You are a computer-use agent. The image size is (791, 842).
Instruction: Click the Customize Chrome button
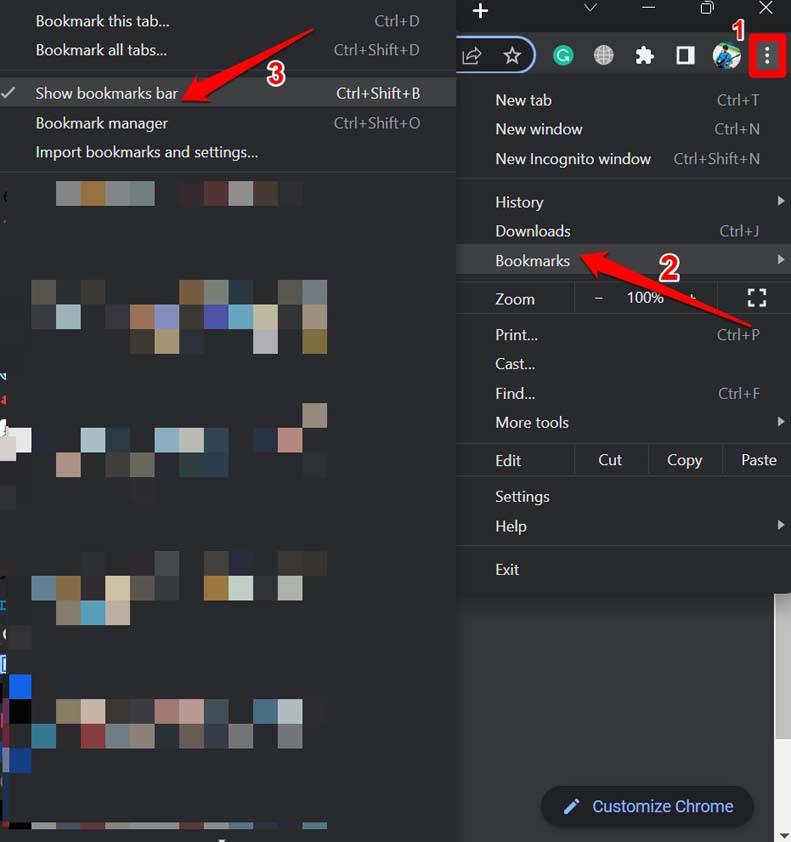tap(647, 806)
